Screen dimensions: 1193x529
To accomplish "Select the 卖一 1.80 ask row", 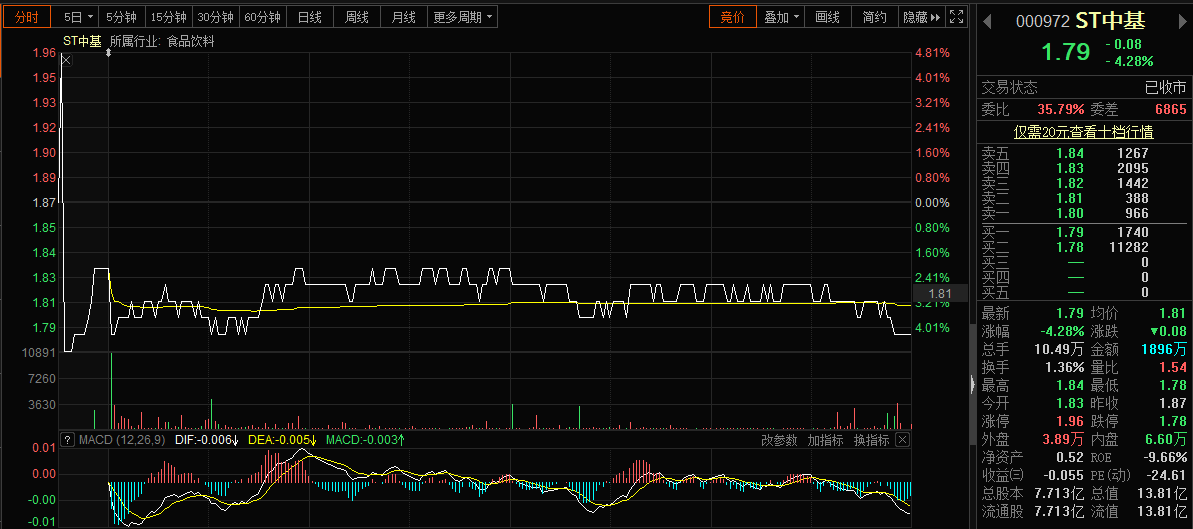I will [1084, 213].
